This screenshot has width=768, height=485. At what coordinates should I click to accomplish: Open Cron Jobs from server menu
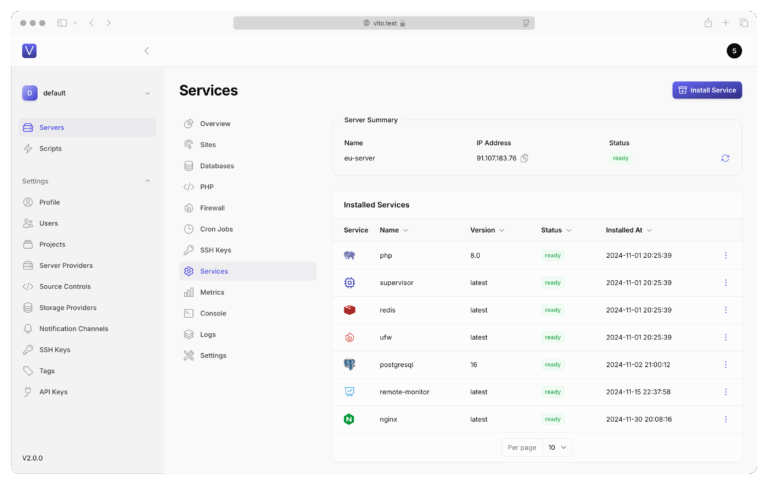(x=216, y=229)
